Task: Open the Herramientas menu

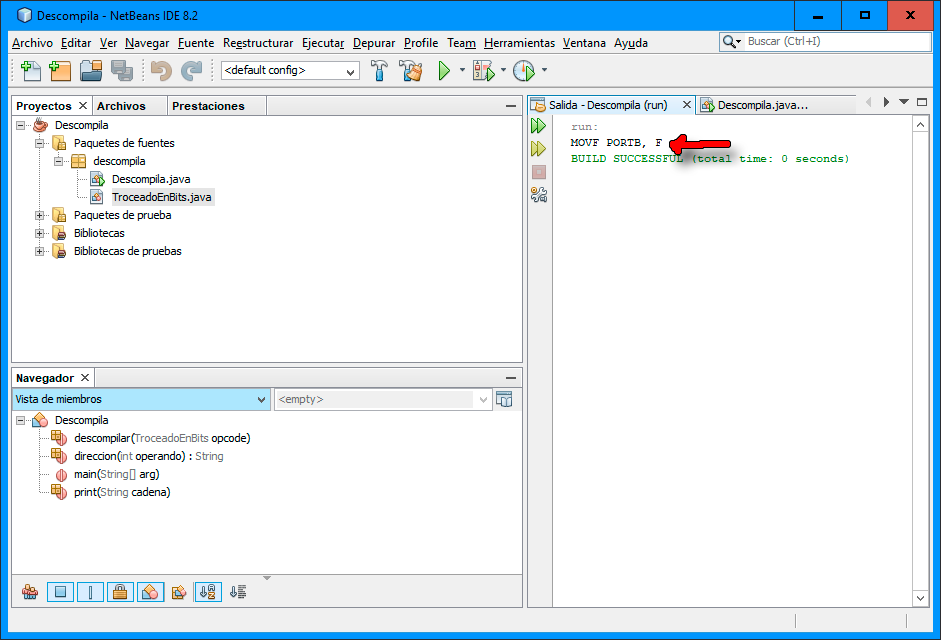Action: (520, 43)
